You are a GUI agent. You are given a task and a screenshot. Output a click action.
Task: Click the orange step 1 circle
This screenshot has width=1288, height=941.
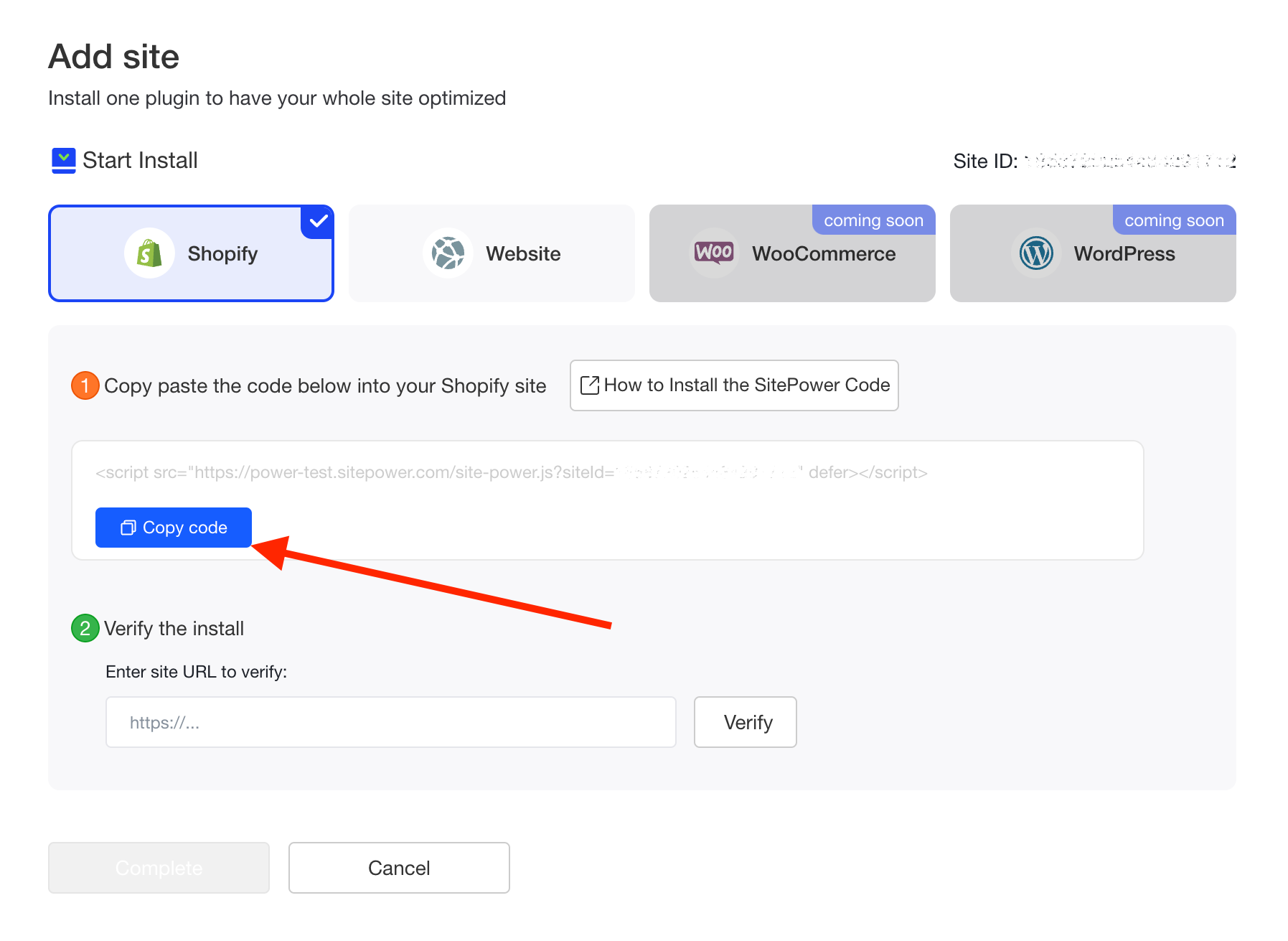(85, 386)
